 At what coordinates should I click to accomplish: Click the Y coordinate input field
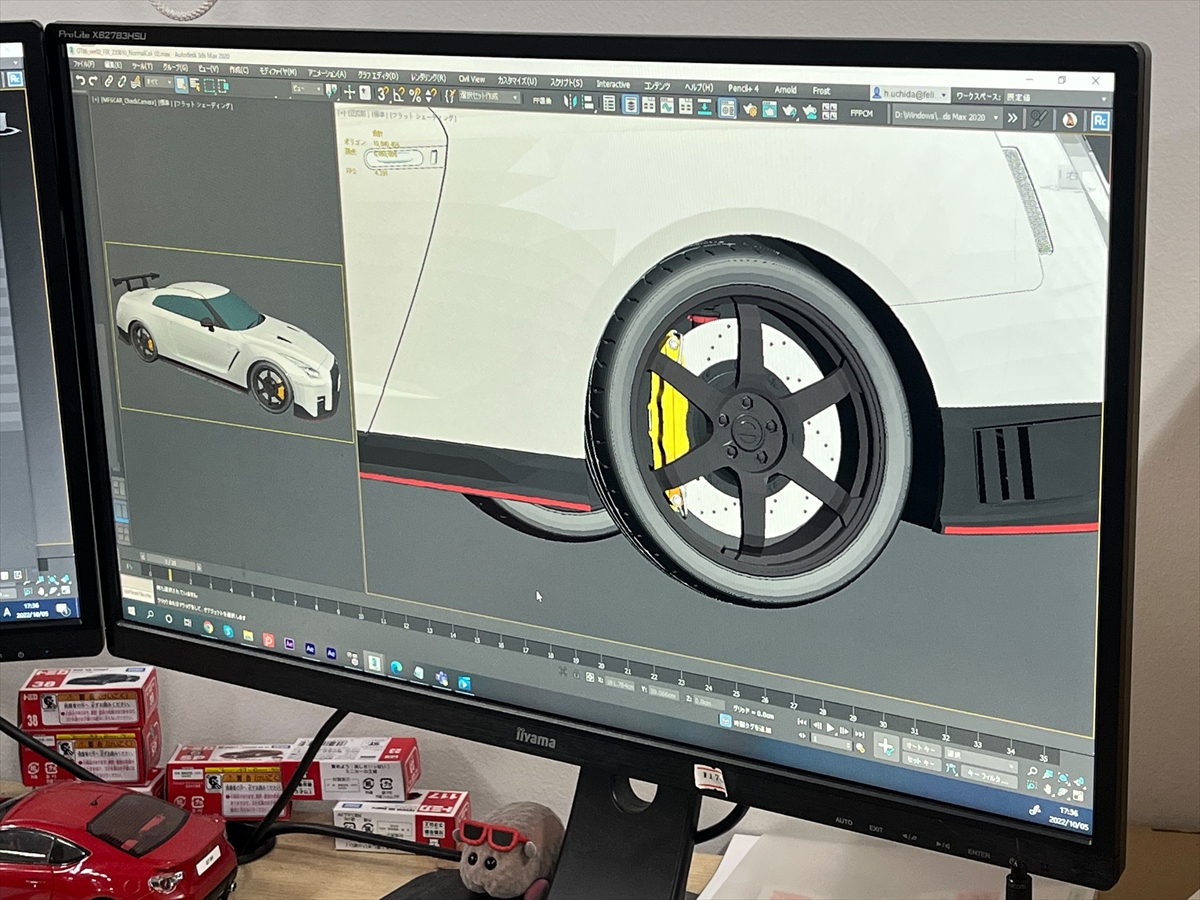pyautogui.click(x=663, y=693)
